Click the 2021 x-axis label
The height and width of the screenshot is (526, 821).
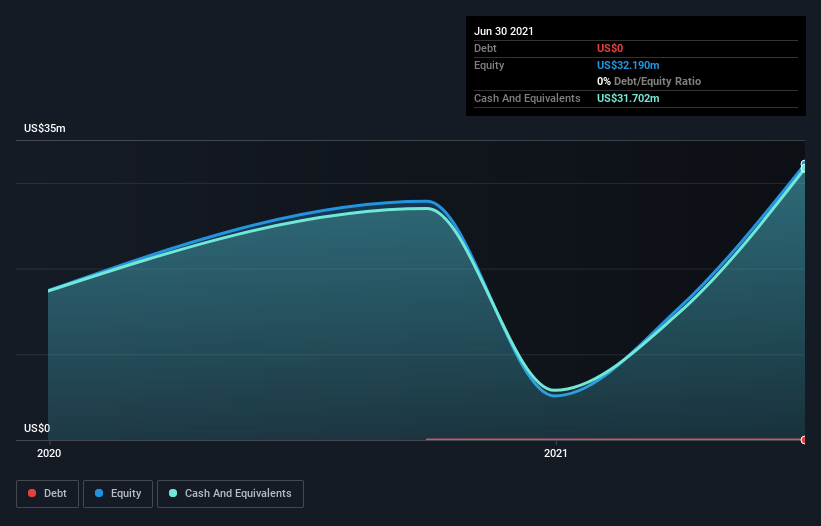(556, 453)
